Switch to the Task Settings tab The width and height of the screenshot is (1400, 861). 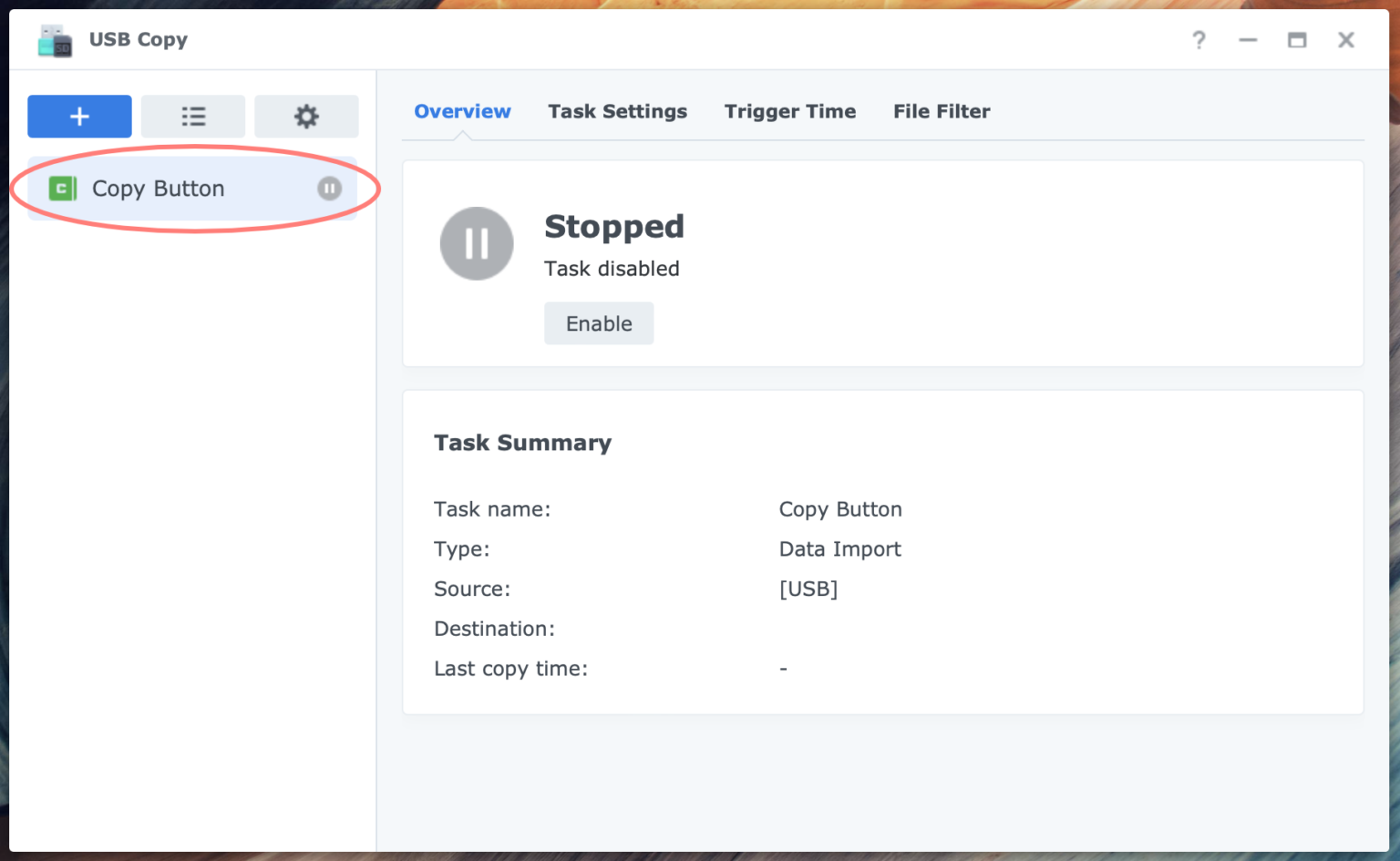(x=617, y=111)
